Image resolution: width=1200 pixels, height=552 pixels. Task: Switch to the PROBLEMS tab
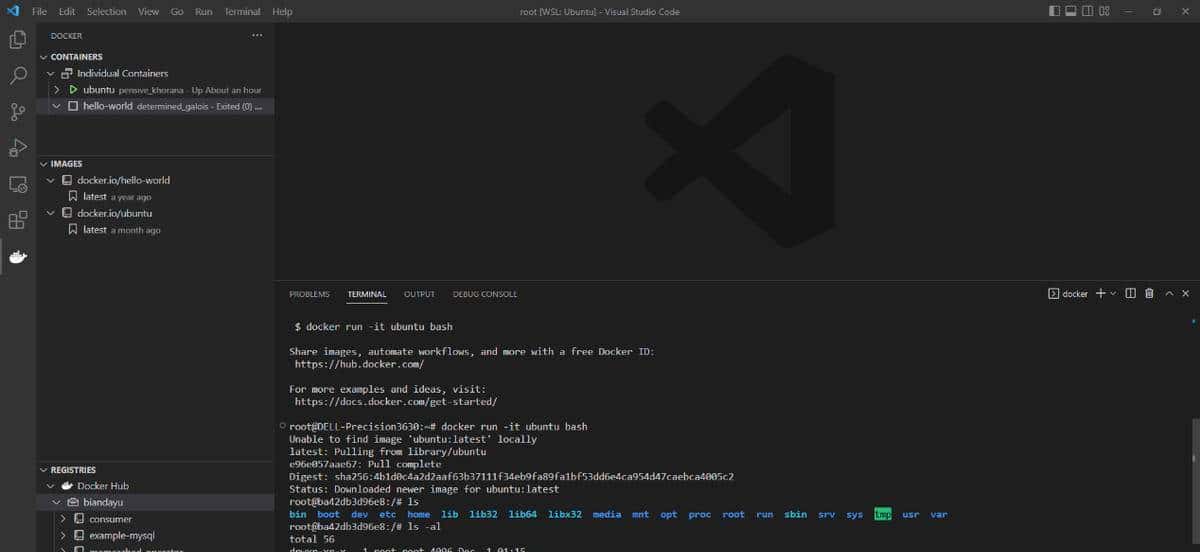pyautogui.click(x=309, y=294)
